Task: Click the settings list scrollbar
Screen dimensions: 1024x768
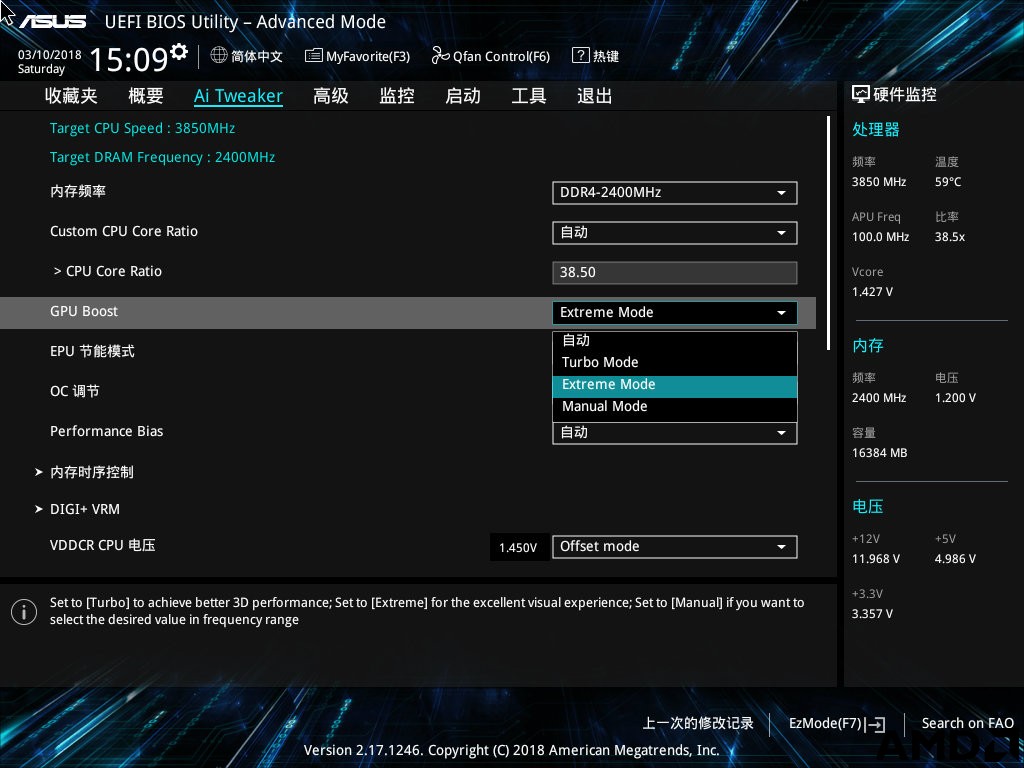Action: pos(828,232)
